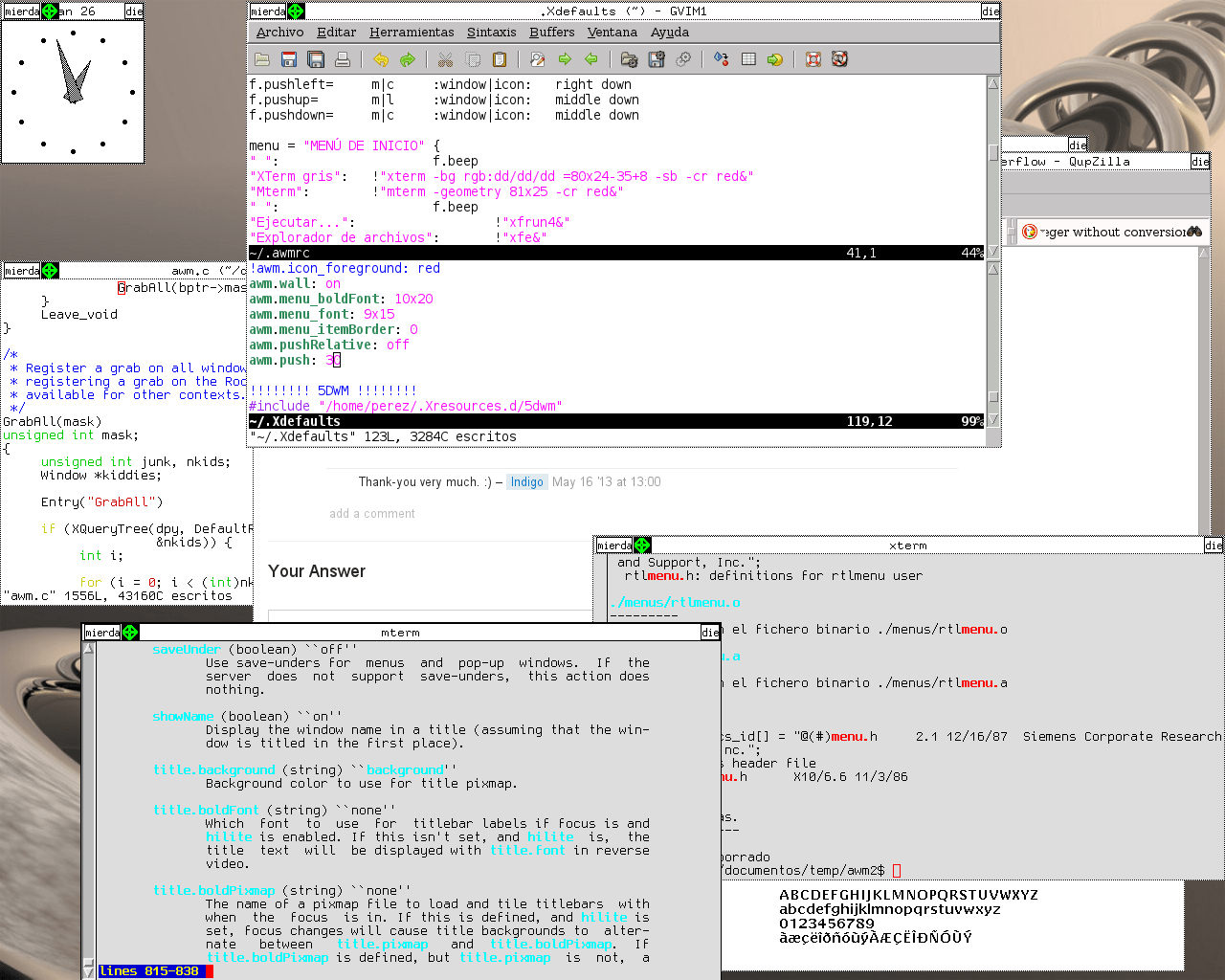This screenshot has height=980, width=1225.
Task: Click './menus/rtlmenu.o' line in xterm
Action: pos(675,603)
